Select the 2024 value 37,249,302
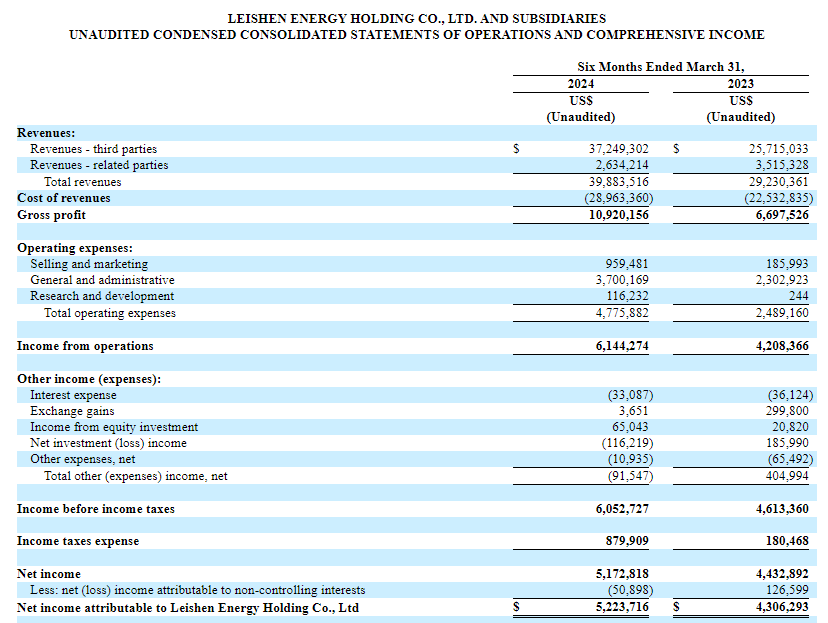 coord(618,149)
